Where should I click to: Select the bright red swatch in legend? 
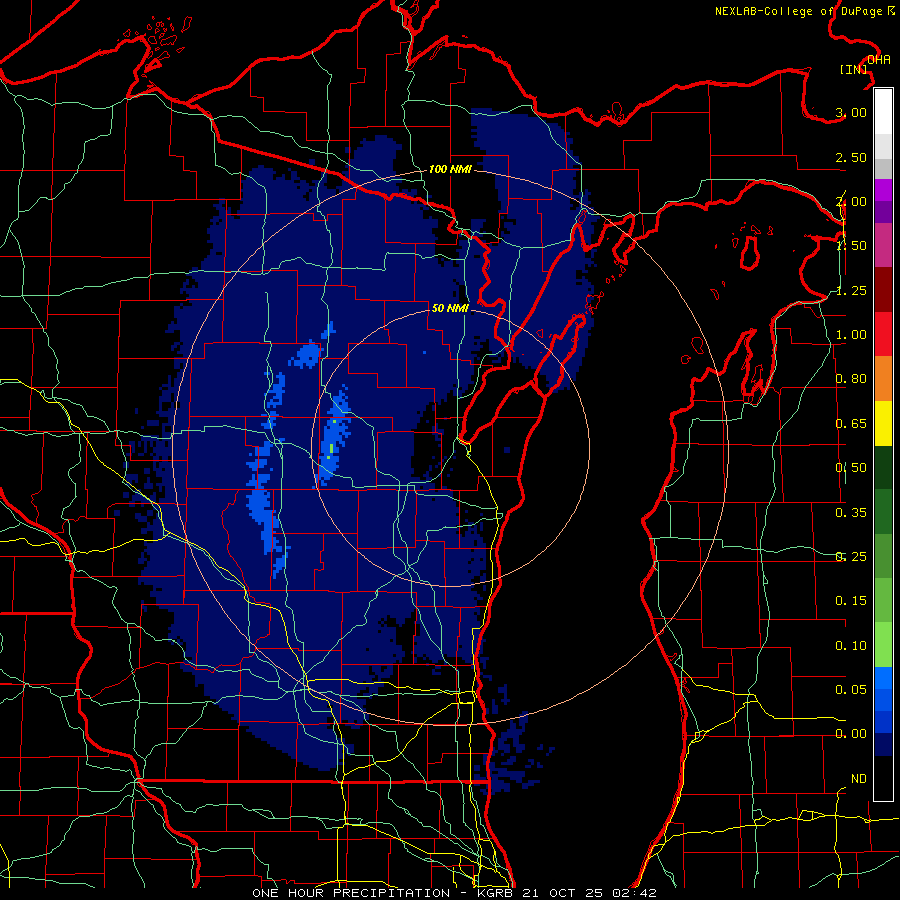(x=883, y=335)
